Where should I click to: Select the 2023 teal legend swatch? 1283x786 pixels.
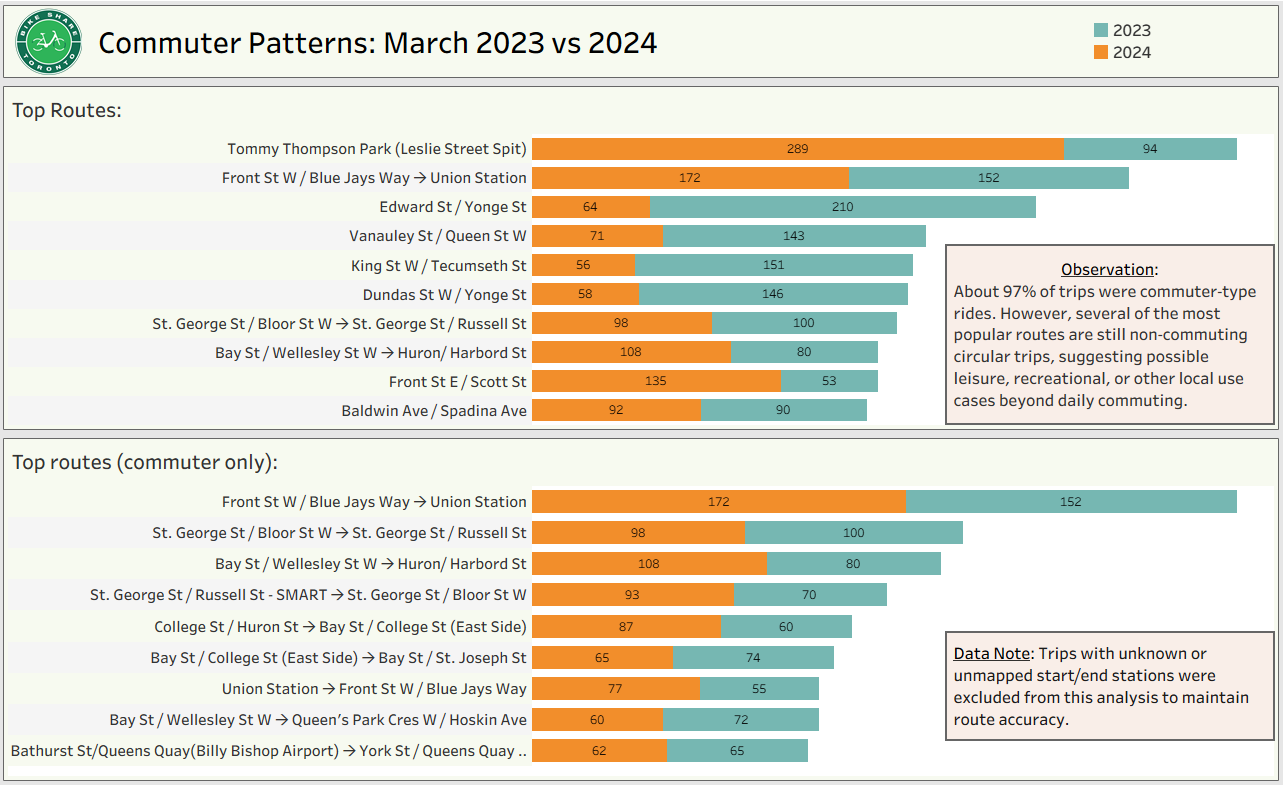tap(1100, 31)
